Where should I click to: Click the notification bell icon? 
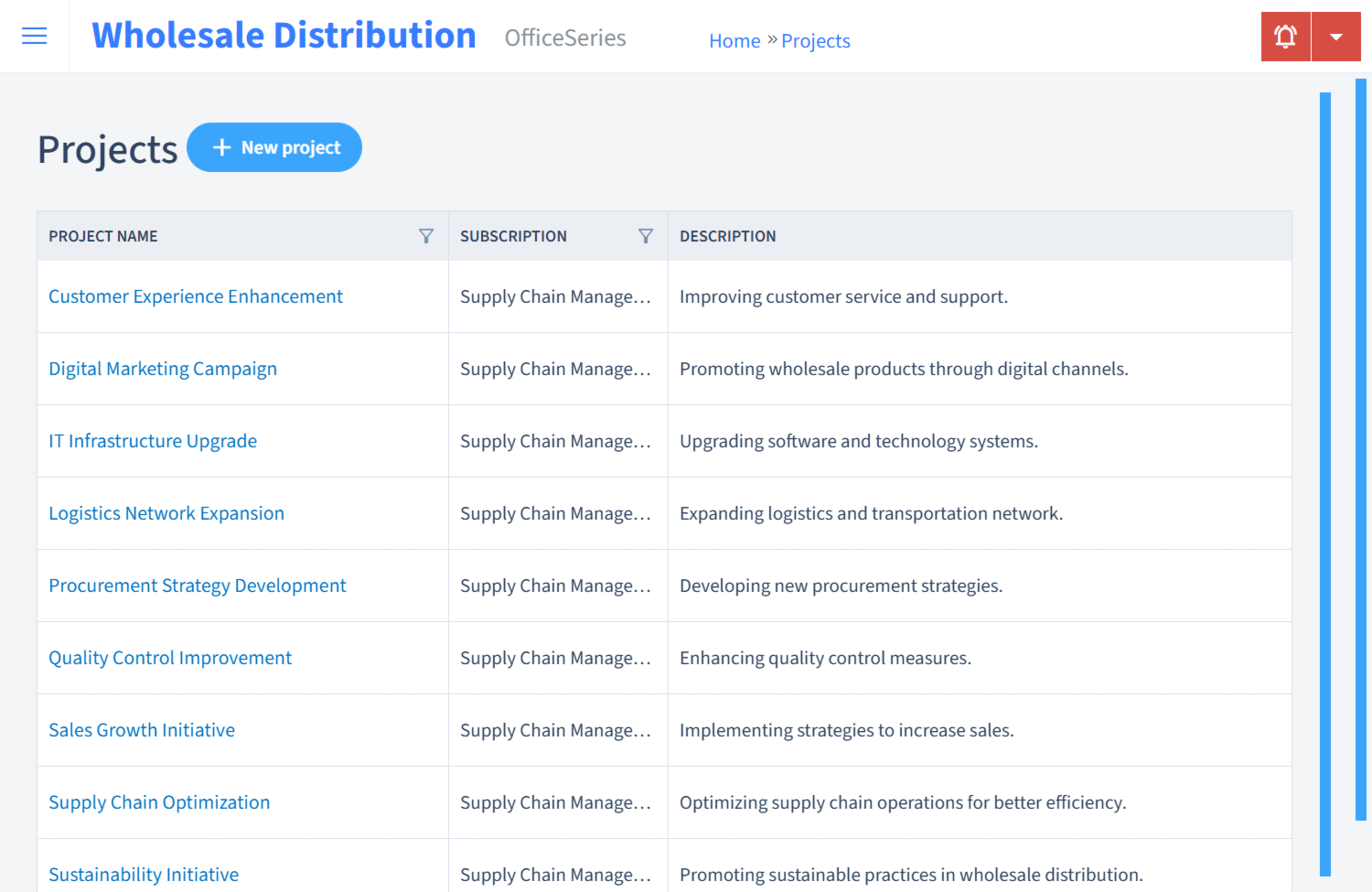coord(1285,36)
